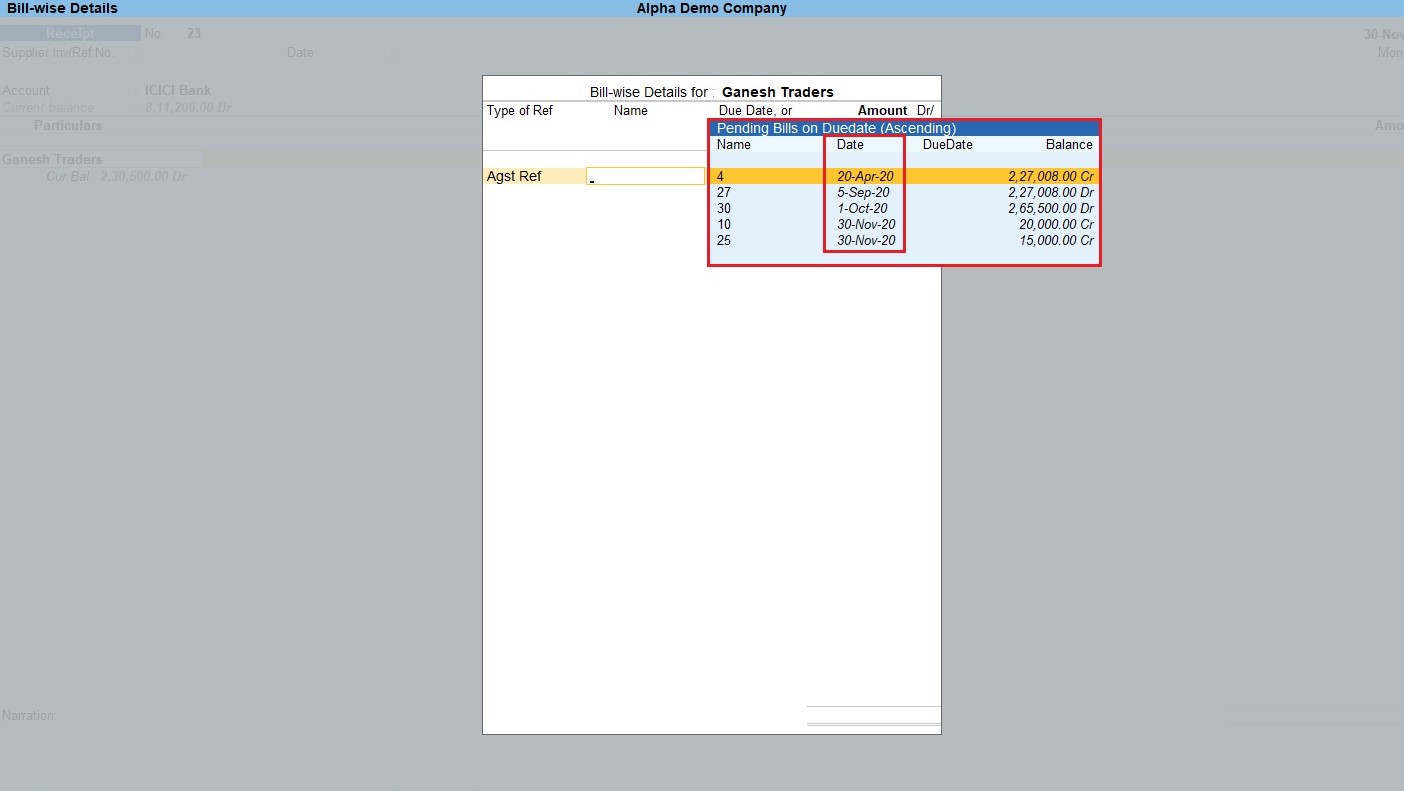Click the Pending Bills on Duedate header bar
Screen dimensions: 1404x791
click(836, 128)
